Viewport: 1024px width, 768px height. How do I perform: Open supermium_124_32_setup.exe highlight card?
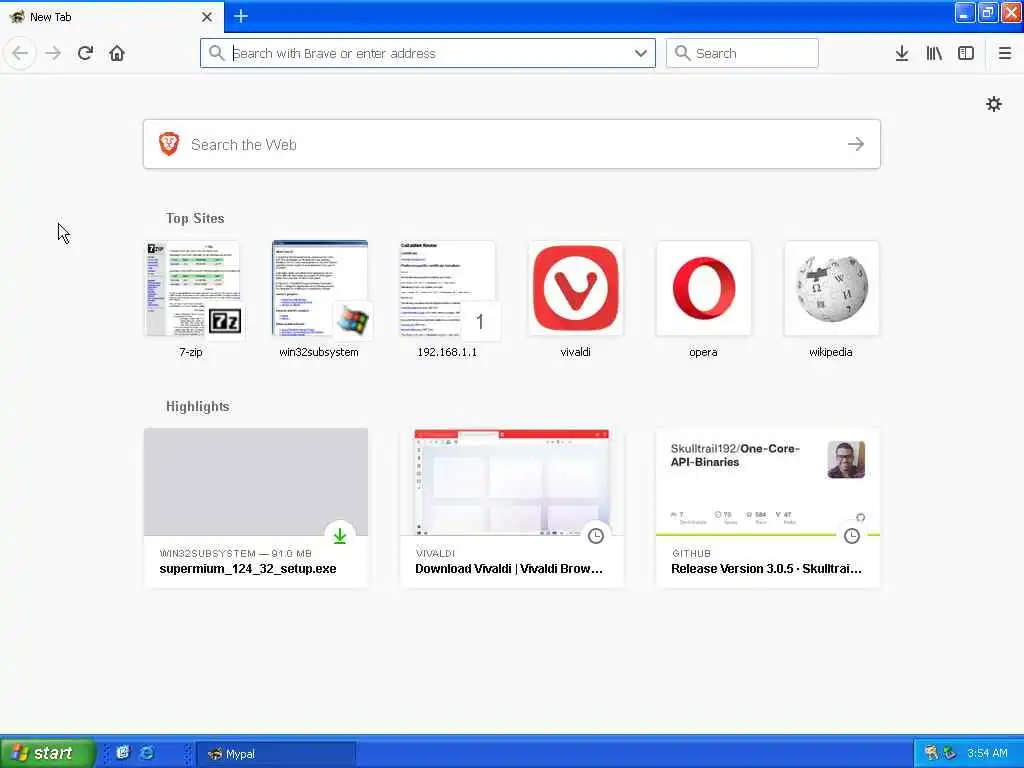click(256, 508)
